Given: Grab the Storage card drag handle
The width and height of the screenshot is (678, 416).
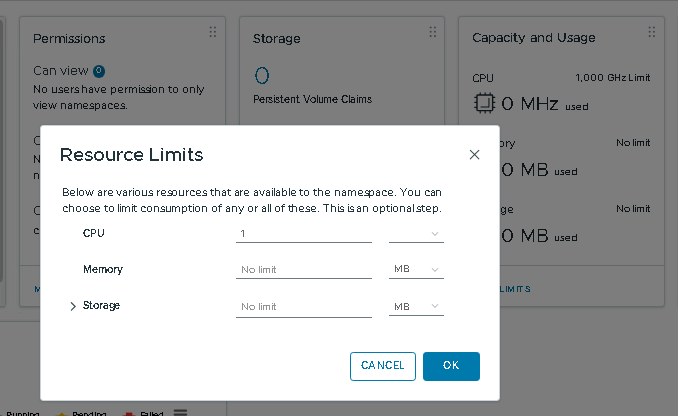Looking at the screenshot, I should coord(432,32).
